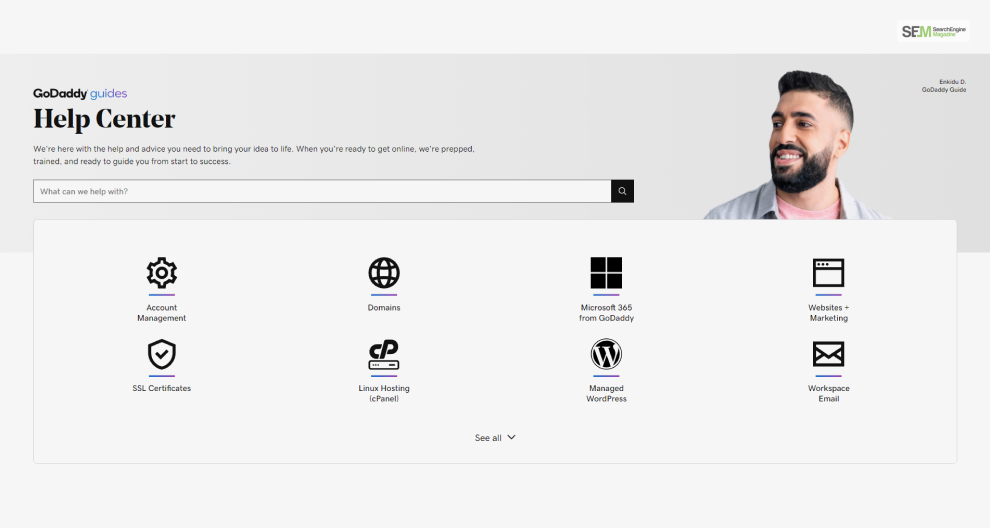Click the 'Help Center' heading
This screenshot has width=990, height=528.
104,119
